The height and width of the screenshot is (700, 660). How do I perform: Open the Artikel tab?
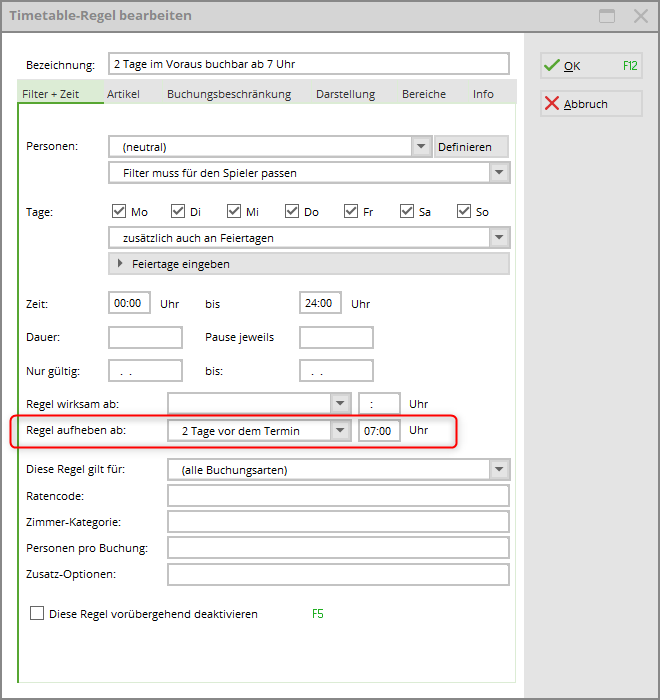point(123,94)
